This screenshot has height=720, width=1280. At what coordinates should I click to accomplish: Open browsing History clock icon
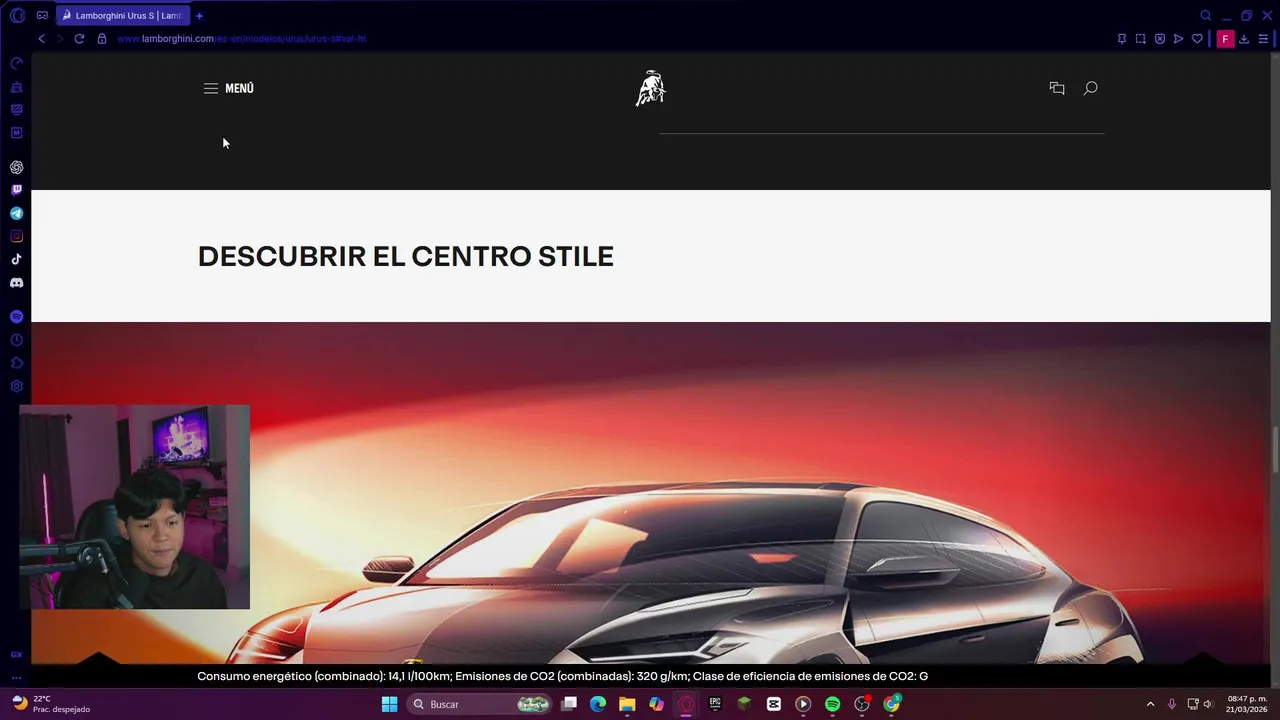[17, 340]
